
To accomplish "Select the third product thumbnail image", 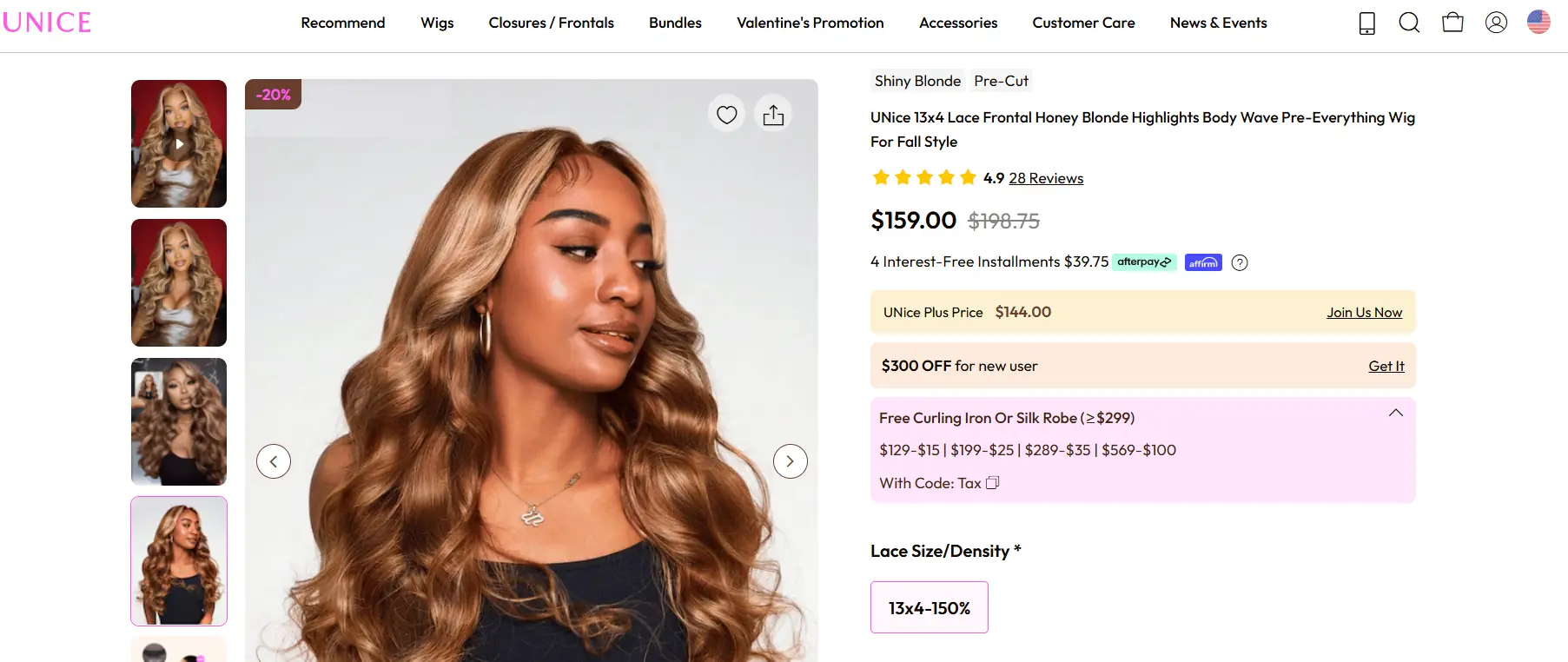I will coord(179,421).
